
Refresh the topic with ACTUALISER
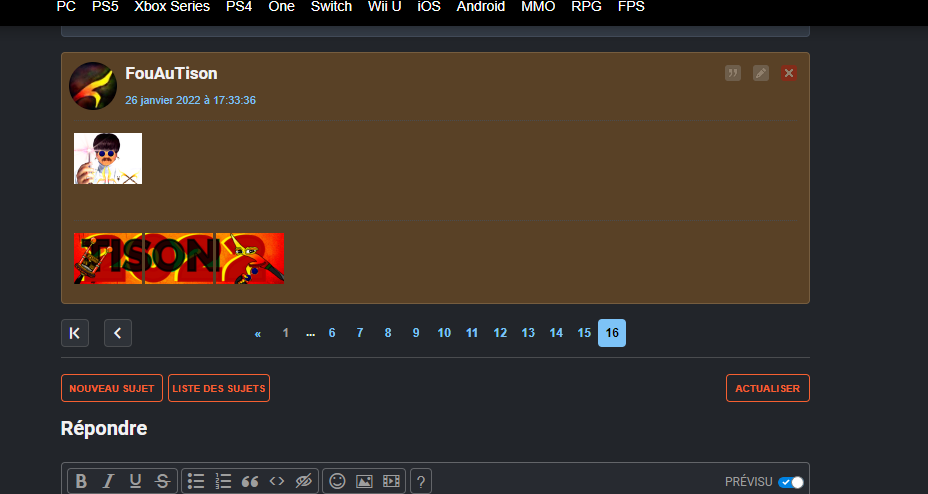(x=767, y=388)
